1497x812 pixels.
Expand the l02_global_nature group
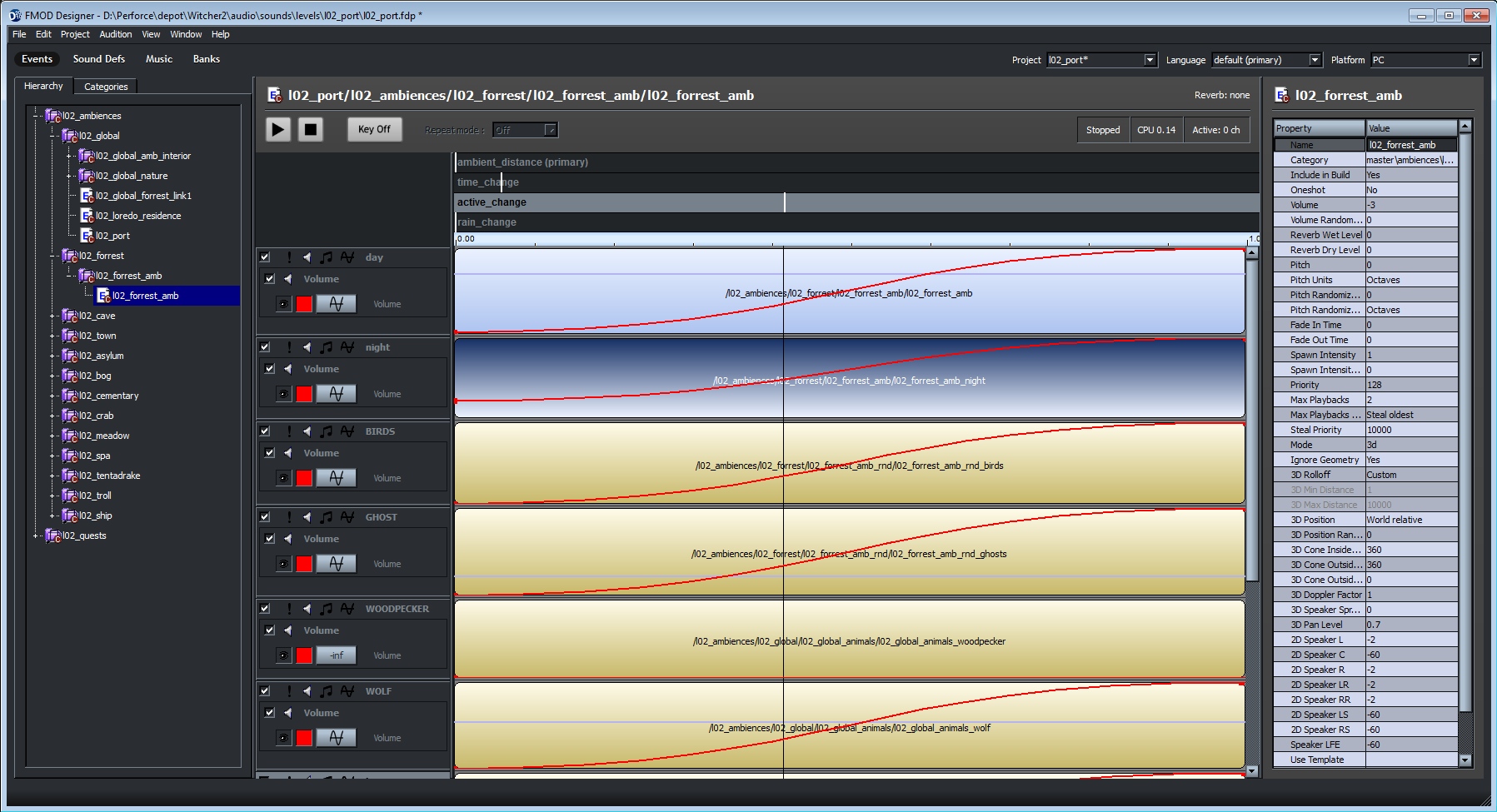(x=68, y=176)
